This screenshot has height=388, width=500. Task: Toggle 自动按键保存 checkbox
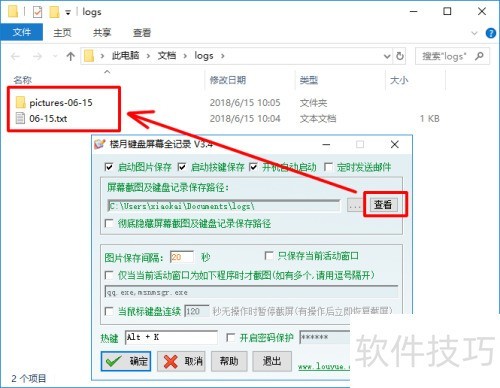pos(182,167)
